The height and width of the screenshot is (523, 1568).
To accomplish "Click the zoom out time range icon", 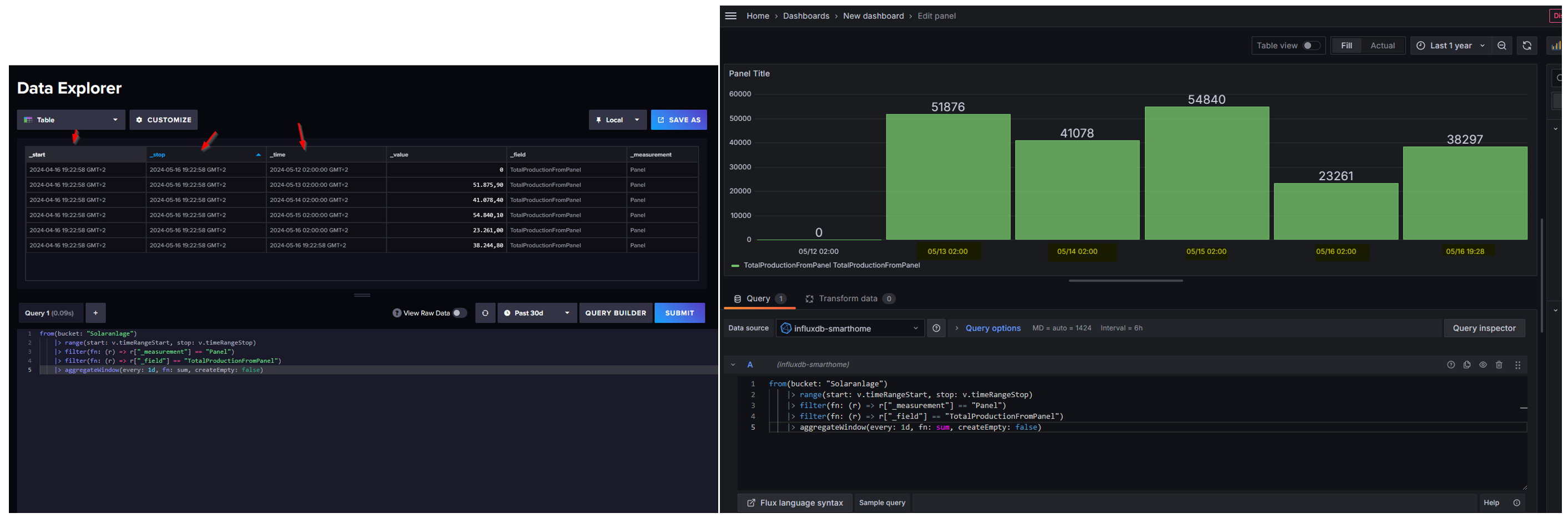I will pos(1501,45).
